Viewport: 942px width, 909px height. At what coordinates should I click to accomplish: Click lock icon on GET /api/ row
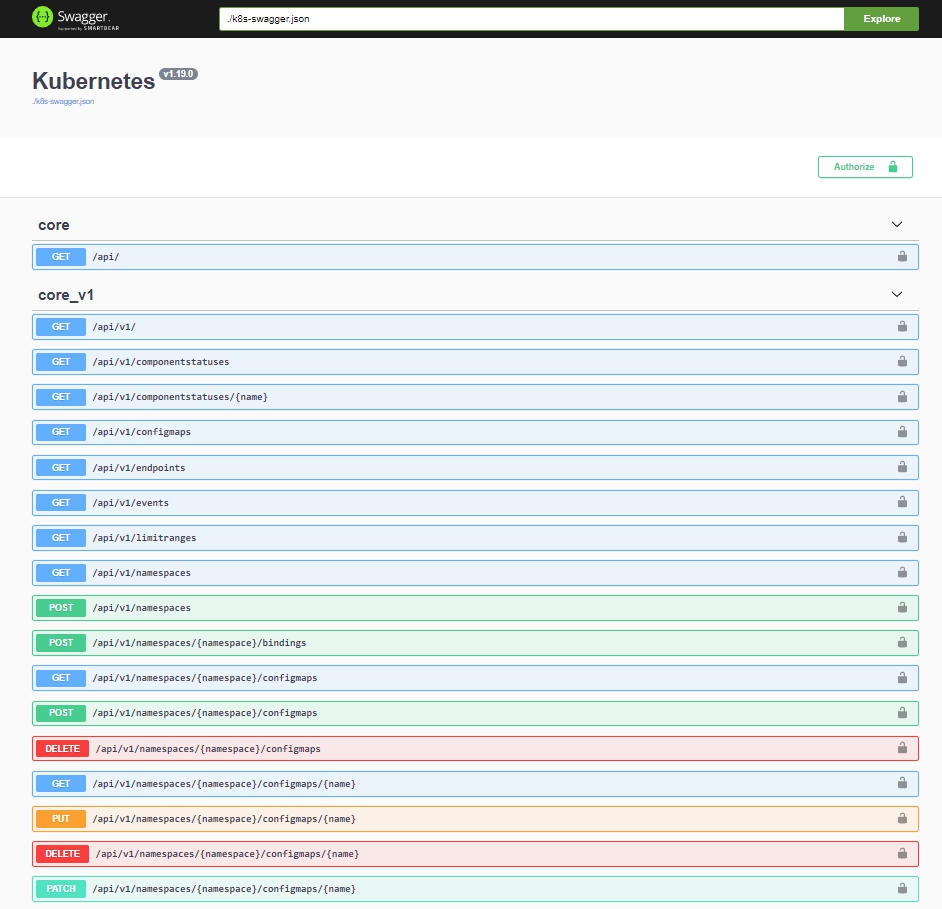[x=902, y=257]
